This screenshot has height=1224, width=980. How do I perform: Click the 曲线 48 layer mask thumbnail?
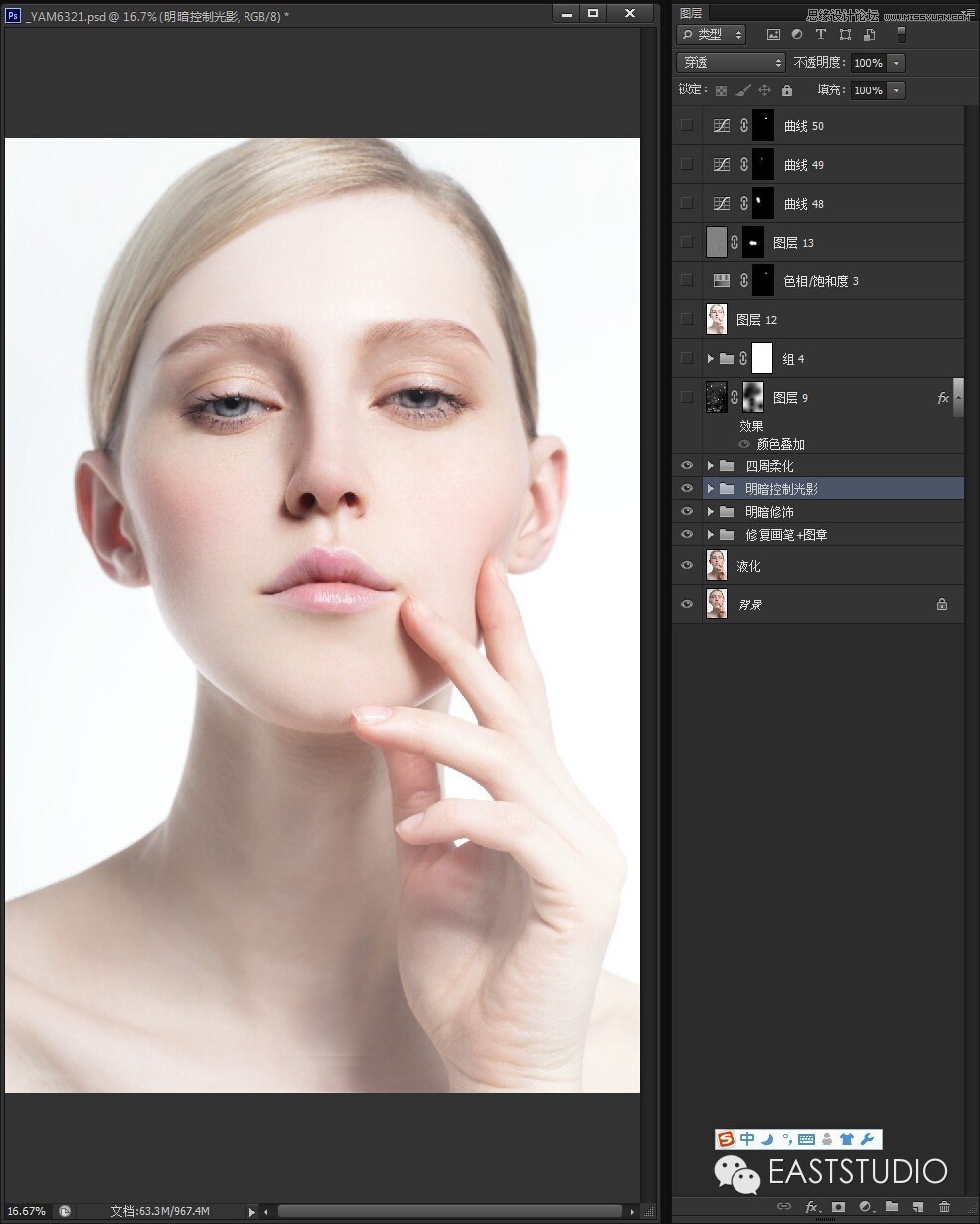(762, 203)
